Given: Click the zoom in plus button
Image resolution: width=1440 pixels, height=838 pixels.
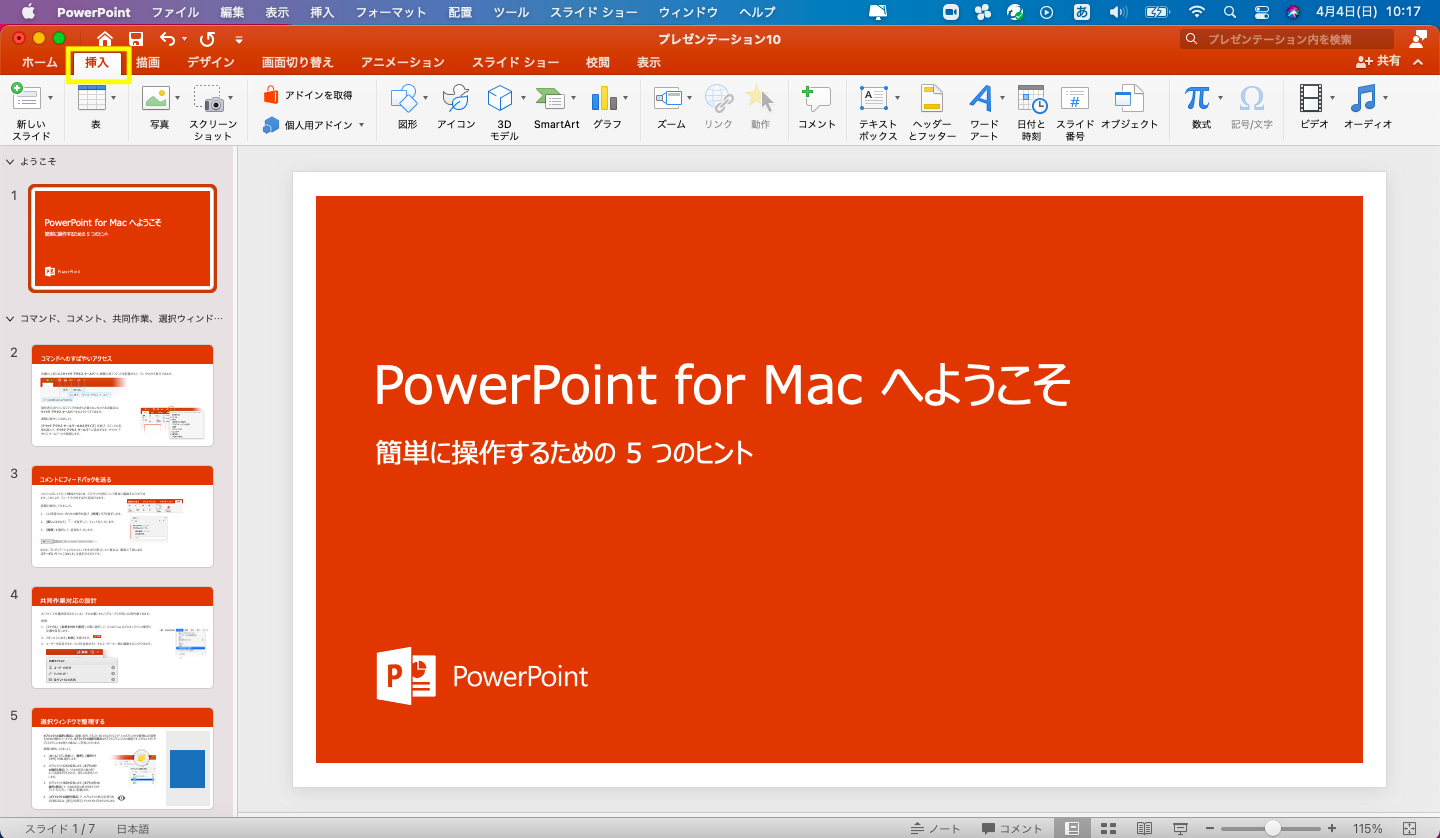Looking at the screenshot, I should (x=1332, y=828).
